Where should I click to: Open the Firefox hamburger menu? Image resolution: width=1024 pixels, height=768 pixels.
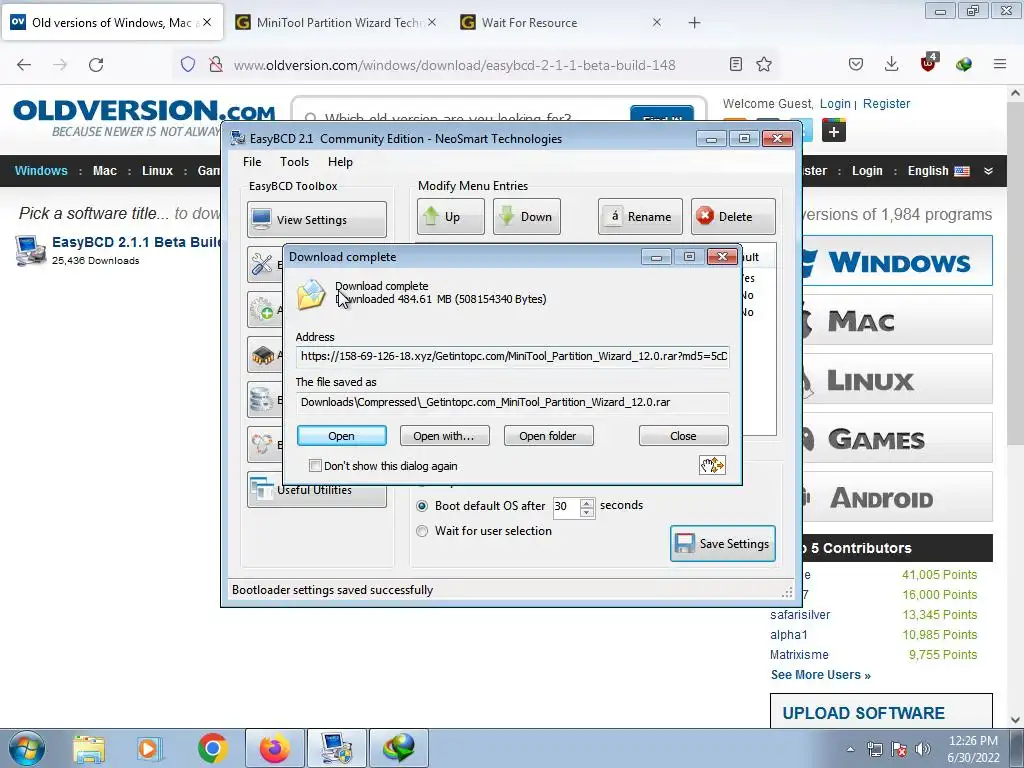(x=1000, y=65)
